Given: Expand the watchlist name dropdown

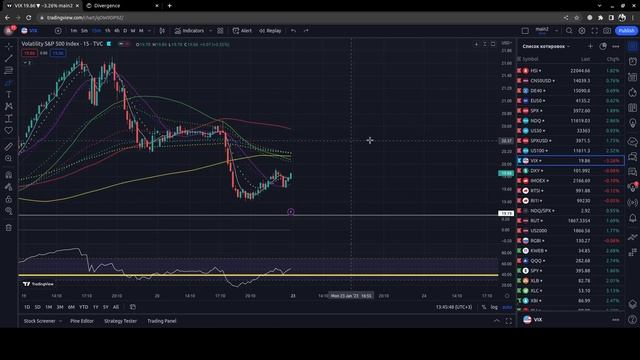Looking at the screenshot, I should pyautogui.click(x=546, y=47).
